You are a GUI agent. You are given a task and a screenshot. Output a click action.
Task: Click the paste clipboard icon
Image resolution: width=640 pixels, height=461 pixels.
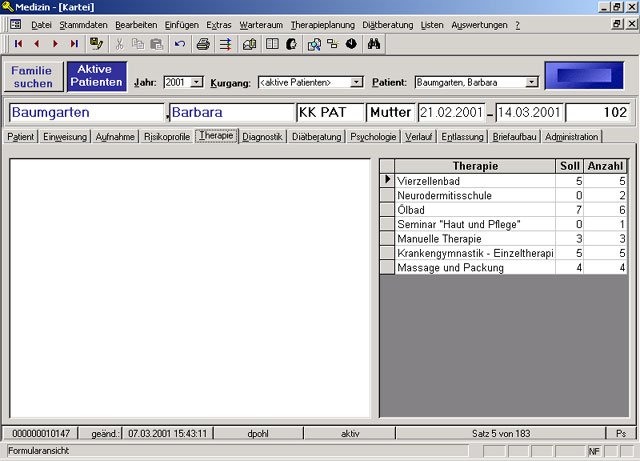click(x=157, y=44)
